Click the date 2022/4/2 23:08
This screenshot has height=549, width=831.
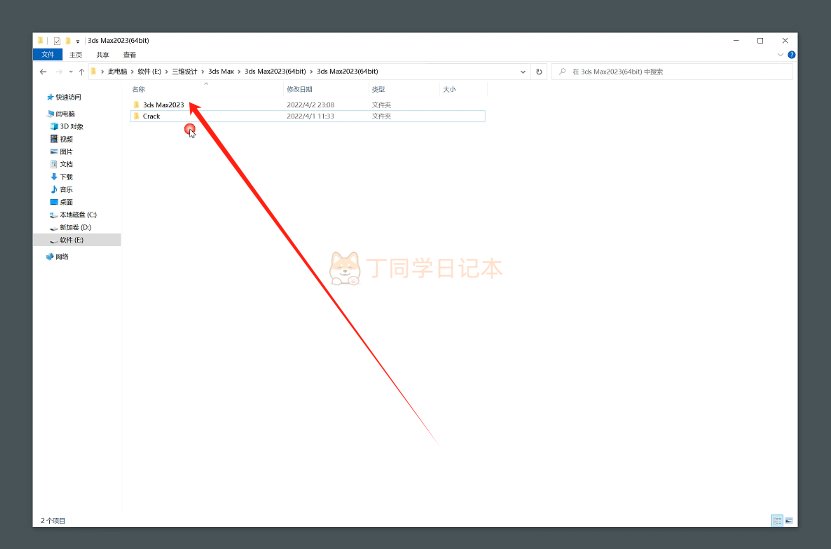coord(311,104)
